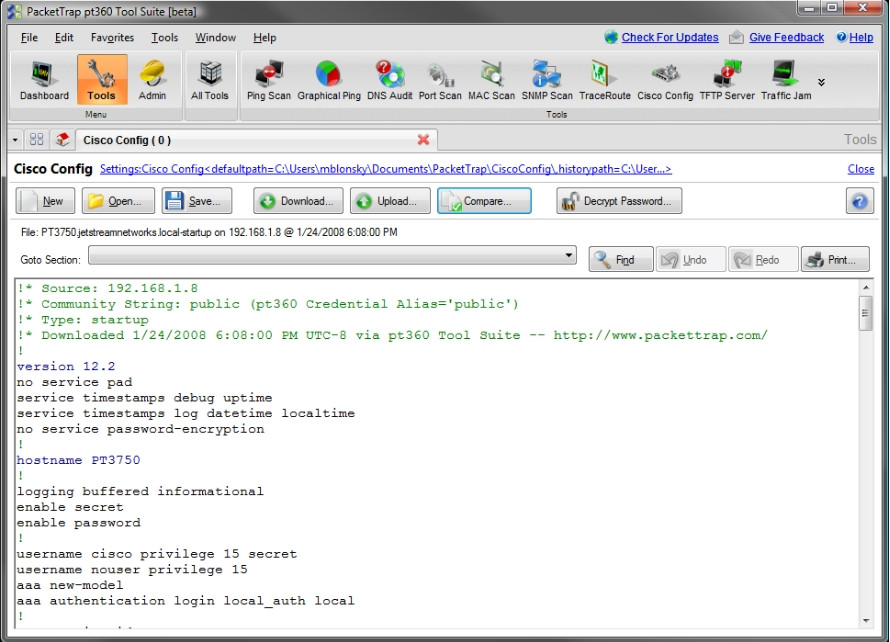Close the Cisco Config tab with red X
Screen dimensions: 890x642
(423, 140)
